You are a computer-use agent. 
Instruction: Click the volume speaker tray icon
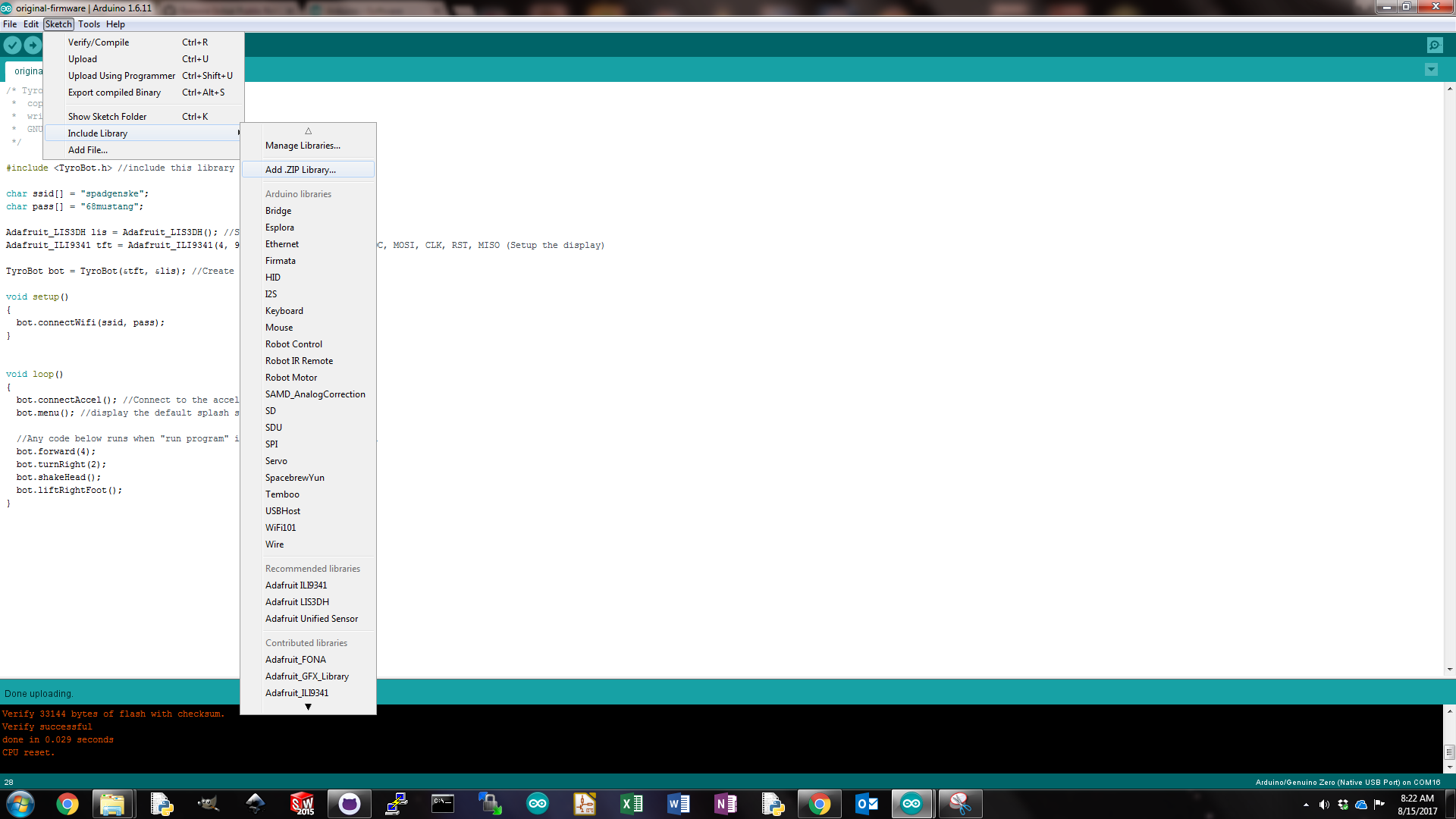1324,805
